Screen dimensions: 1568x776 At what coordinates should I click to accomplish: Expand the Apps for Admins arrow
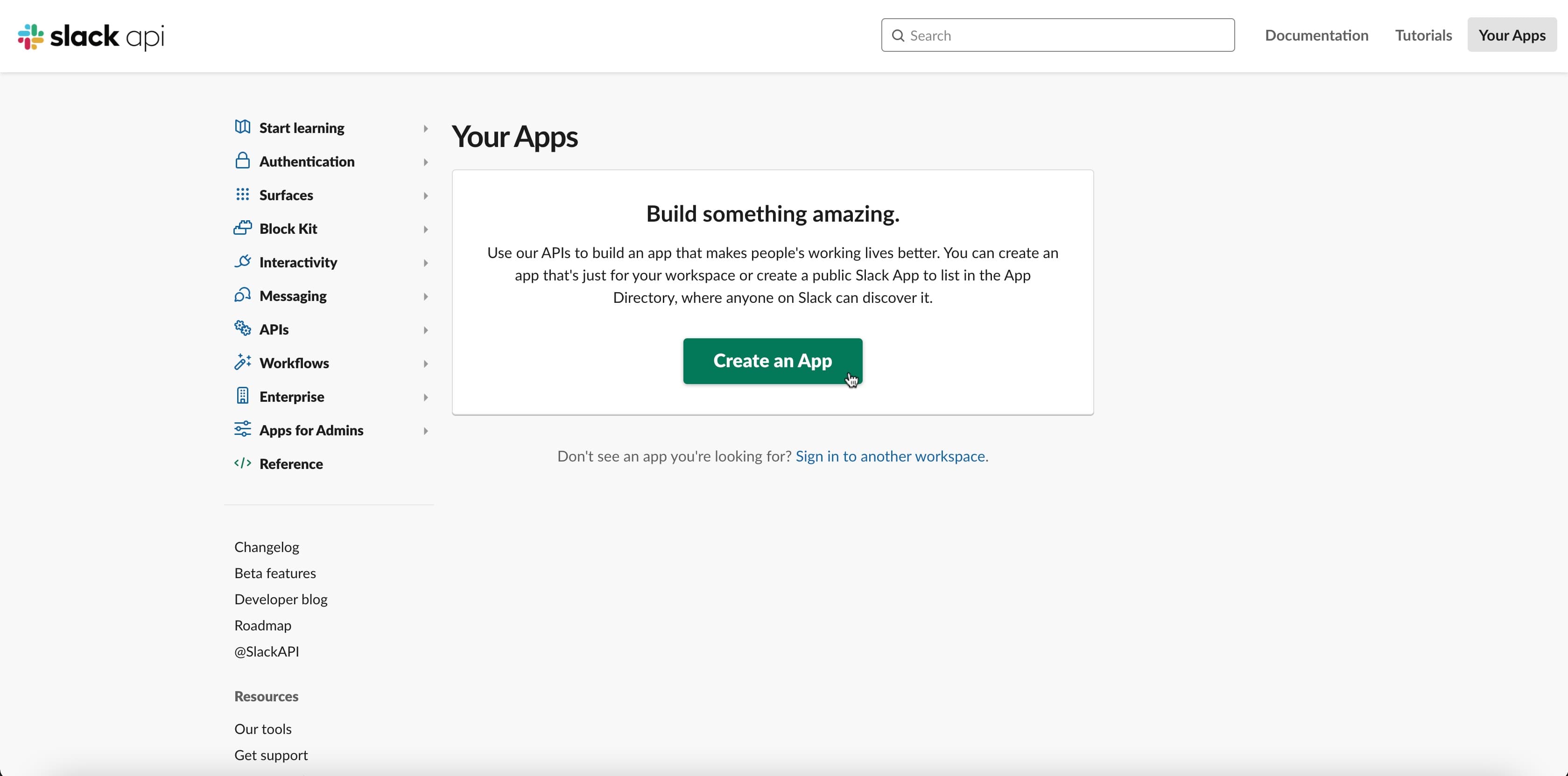(x=425, y=431)
